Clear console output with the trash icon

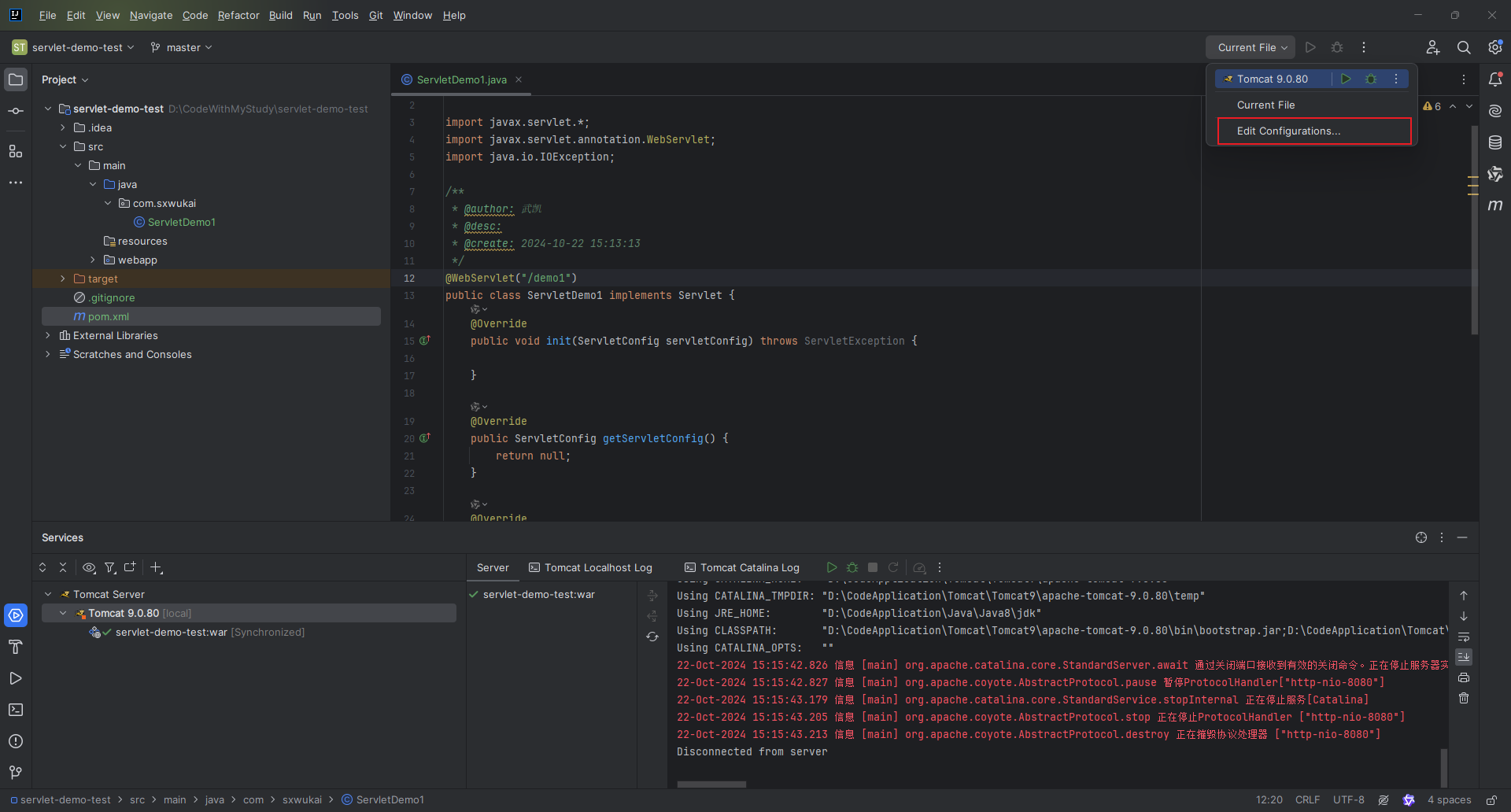pos(1464,698)
